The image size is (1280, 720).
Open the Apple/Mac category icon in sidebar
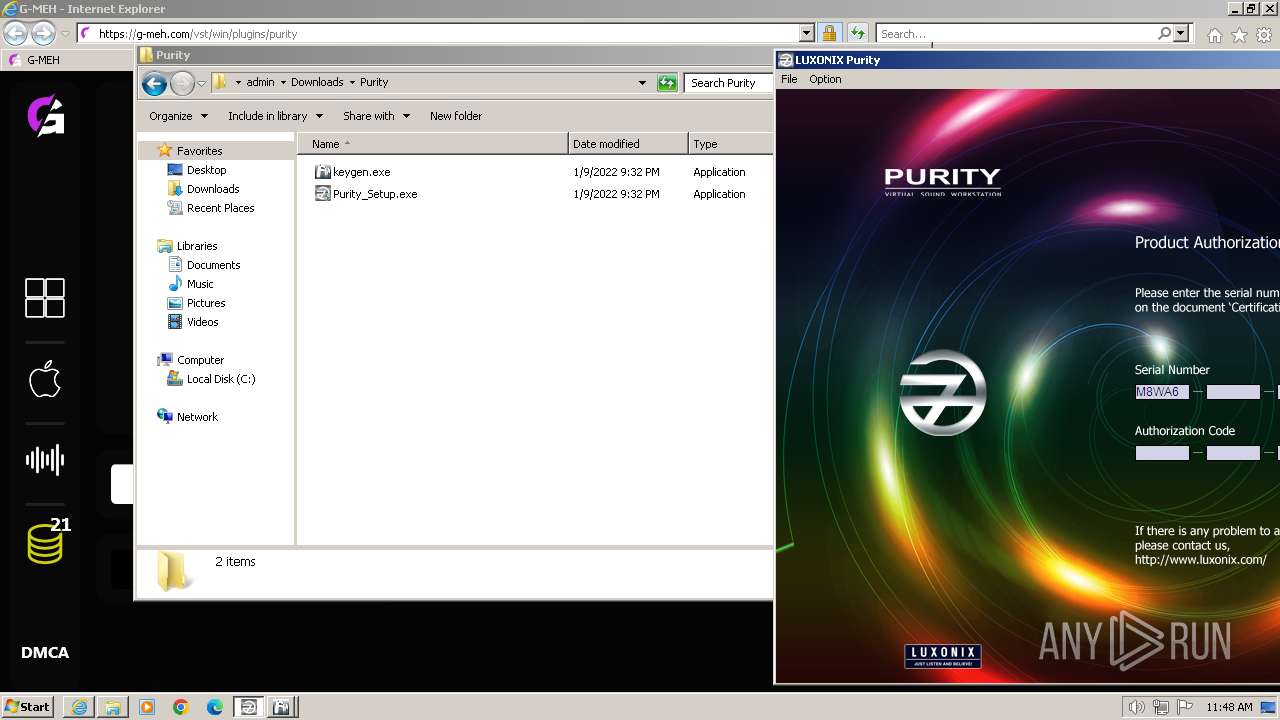click(45, 379)
